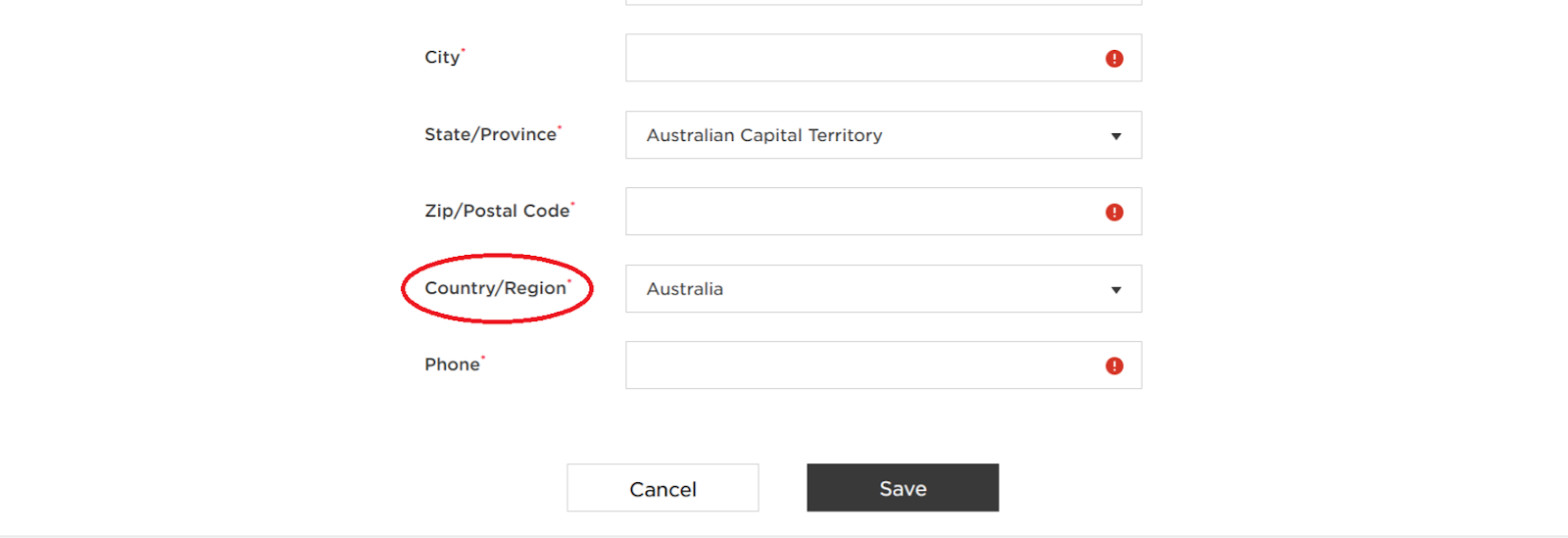Click the Zip/Postal Code field label
This screenshot has height=538, width=1568.
point(497,211)
